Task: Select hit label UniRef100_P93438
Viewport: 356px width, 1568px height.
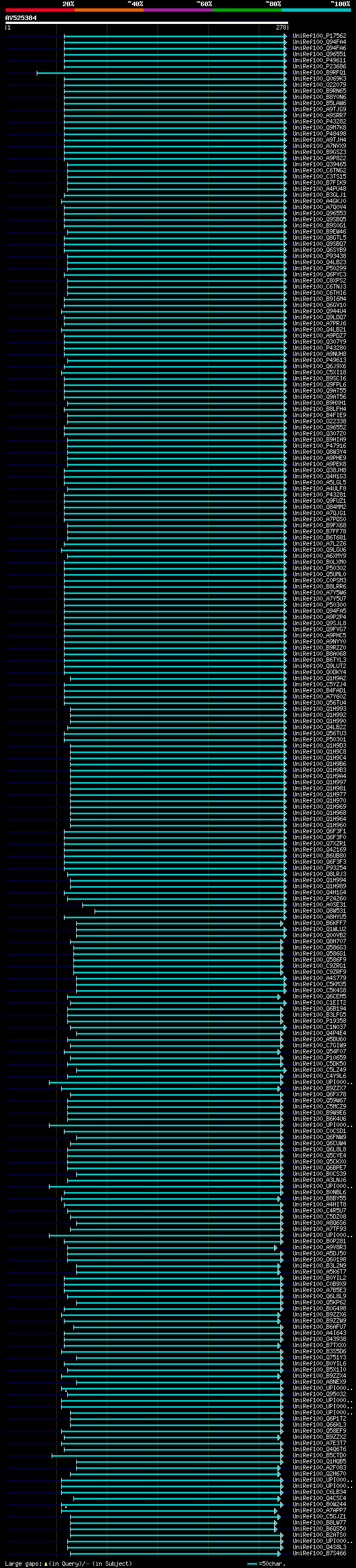Action: click(x=319, y=256)
